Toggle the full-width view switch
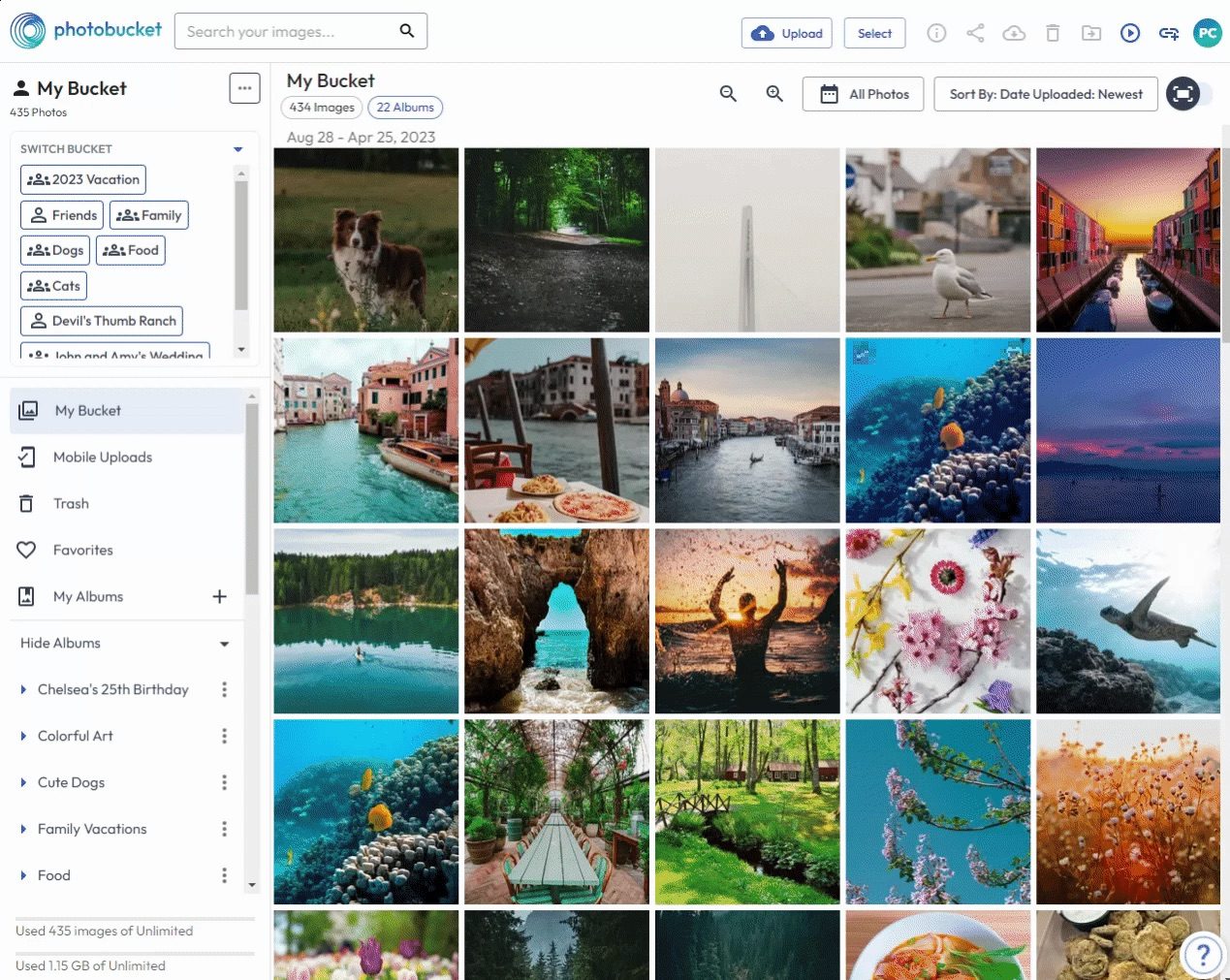The width and height of the screenshot is (1230, 980). (1189, 94)
